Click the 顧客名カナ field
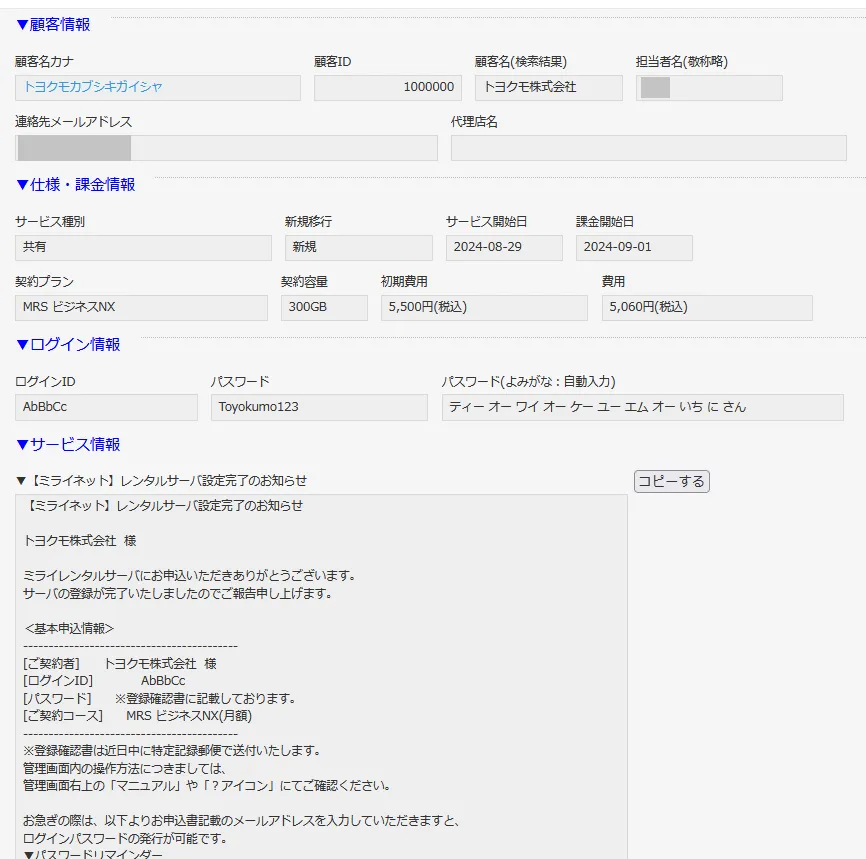Screen dimensions: 866x859 point(158,88)
